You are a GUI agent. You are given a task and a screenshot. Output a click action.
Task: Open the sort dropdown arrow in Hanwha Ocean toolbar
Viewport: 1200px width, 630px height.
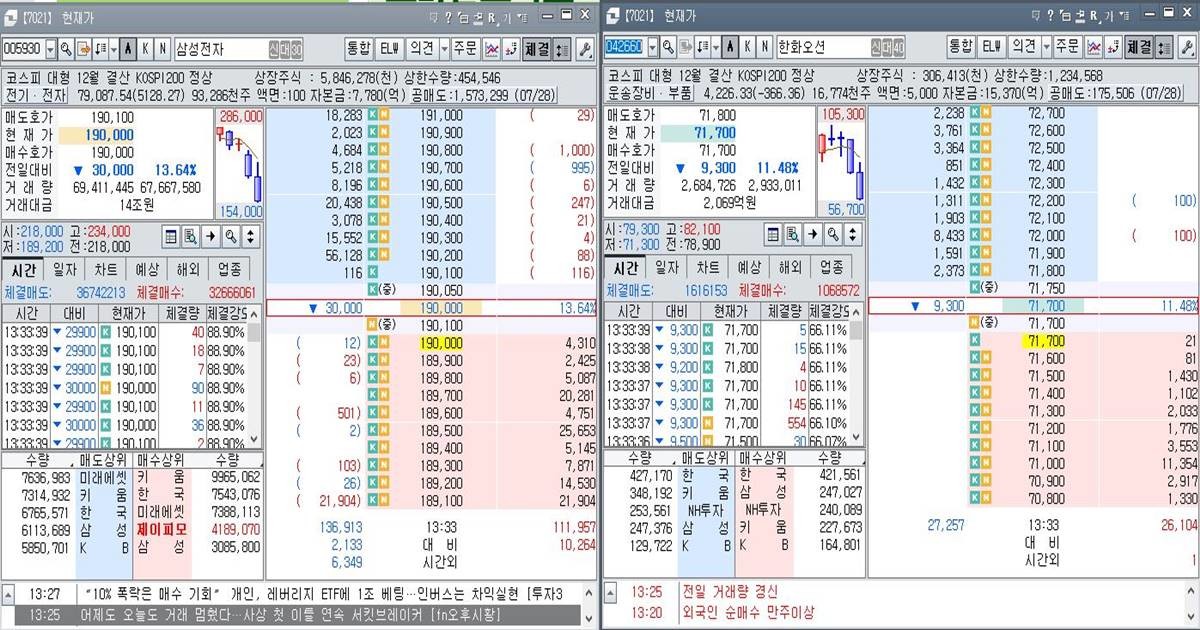pos(716,48)
